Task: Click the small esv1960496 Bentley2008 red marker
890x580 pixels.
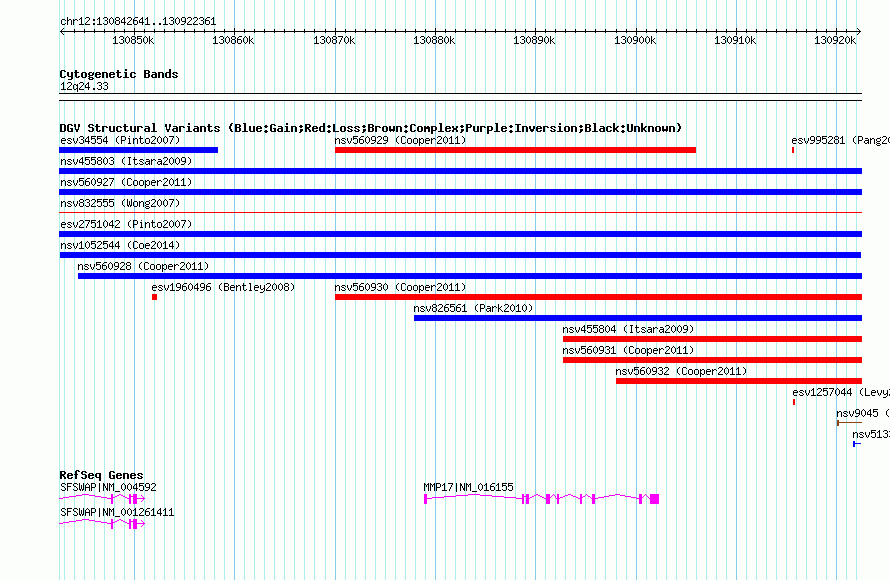Action: tap(154, 297)
